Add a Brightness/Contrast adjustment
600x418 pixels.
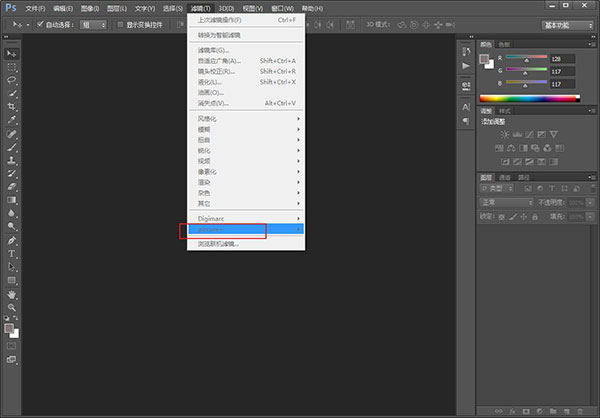click(506, 133)
